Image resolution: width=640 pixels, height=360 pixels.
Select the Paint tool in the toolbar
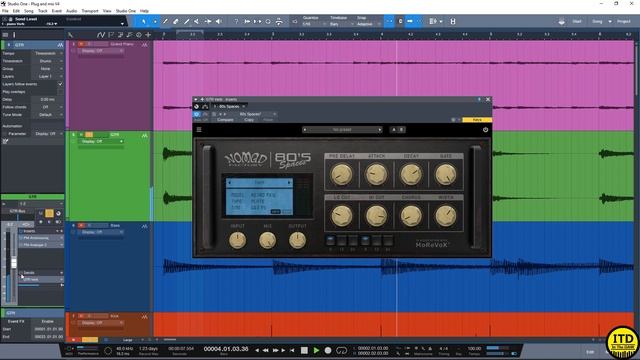pyautogui.click(x=187, y=21)
